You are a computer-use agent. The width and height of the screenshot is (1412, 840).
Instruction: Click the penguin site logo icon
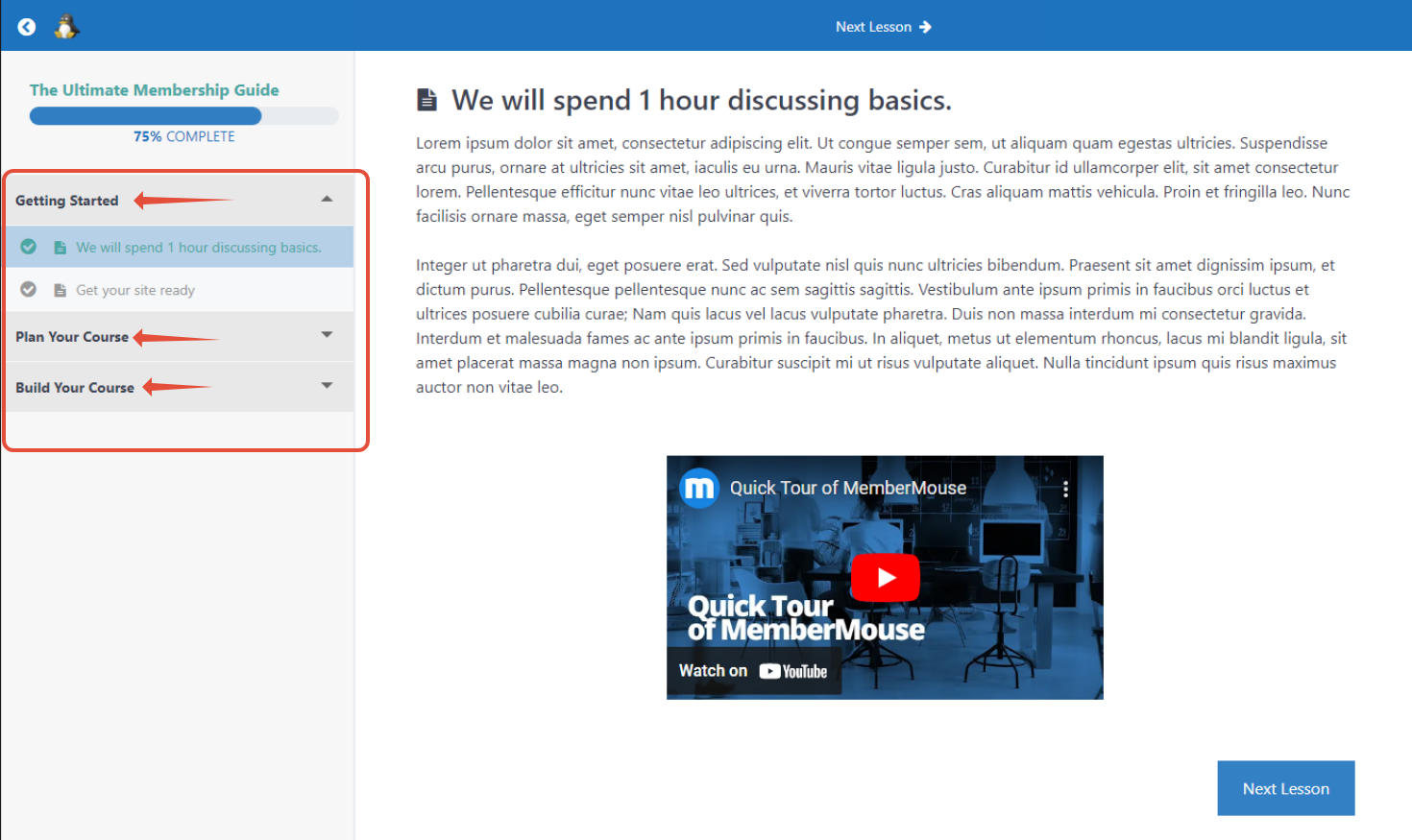(65, 26)
